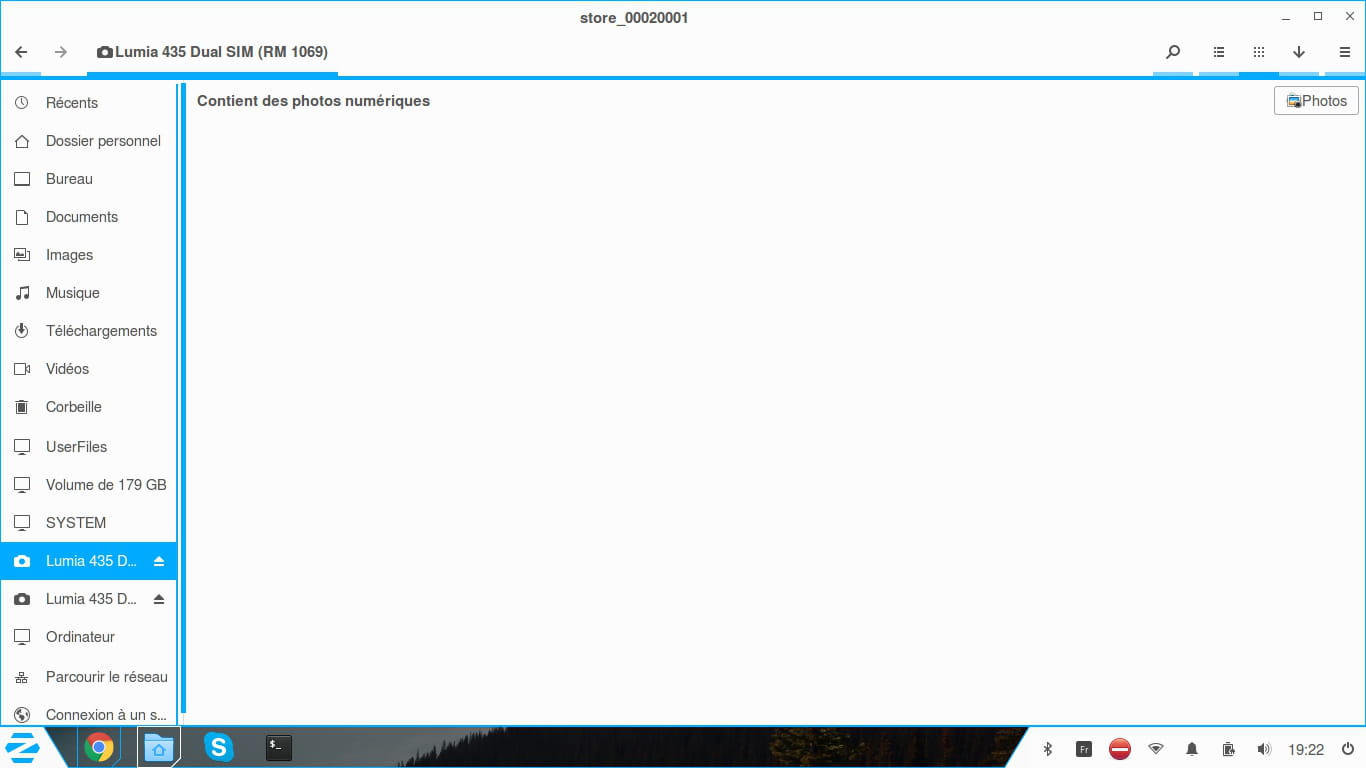The image size is (1366, 768).
Task: Switch to list view
Action: click(1219, 52)
